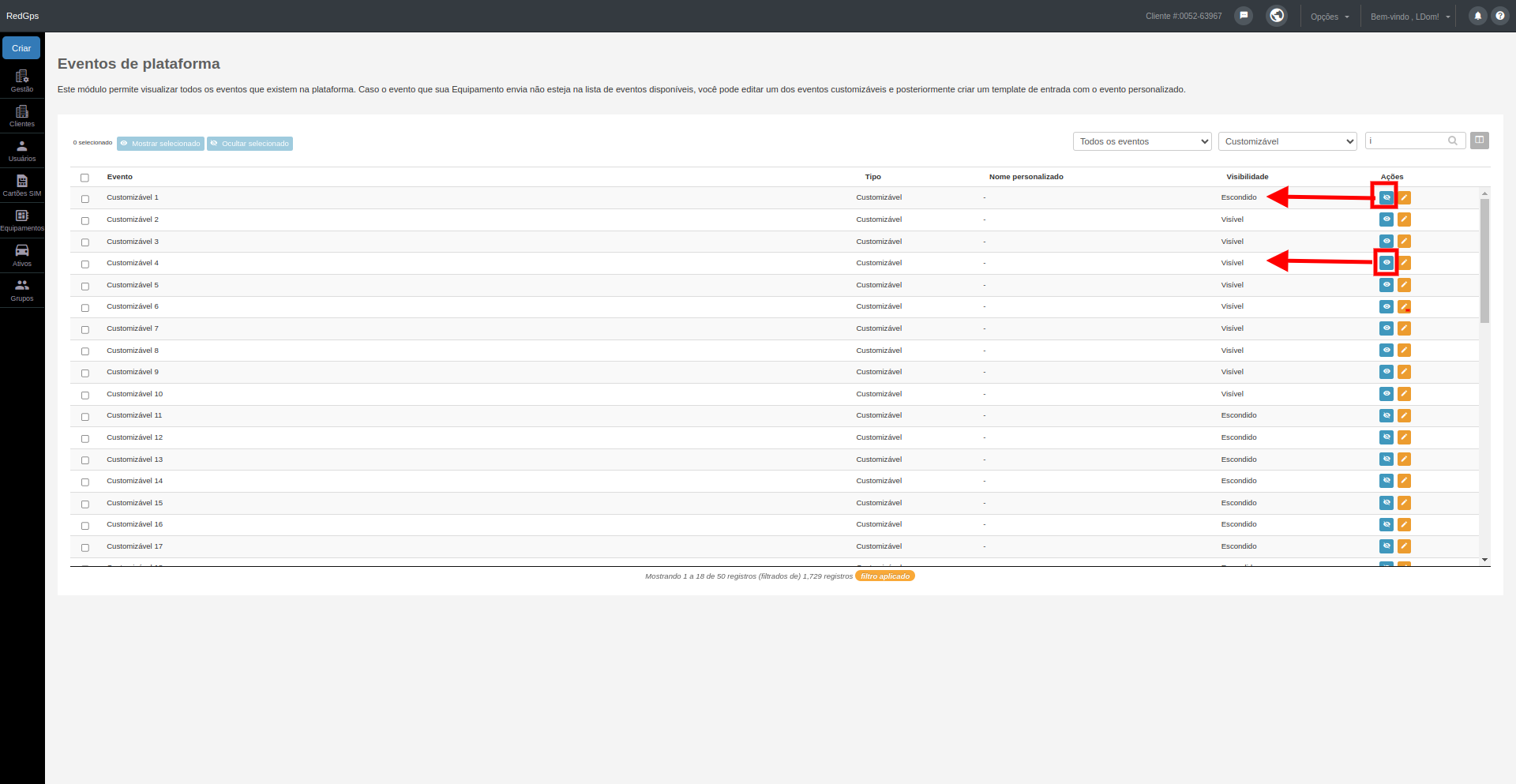The width and height of the screenshot is (1516, 784).
Task: Edit the Customizável 2 event with pencil icon
Action: pos(1404,219)
